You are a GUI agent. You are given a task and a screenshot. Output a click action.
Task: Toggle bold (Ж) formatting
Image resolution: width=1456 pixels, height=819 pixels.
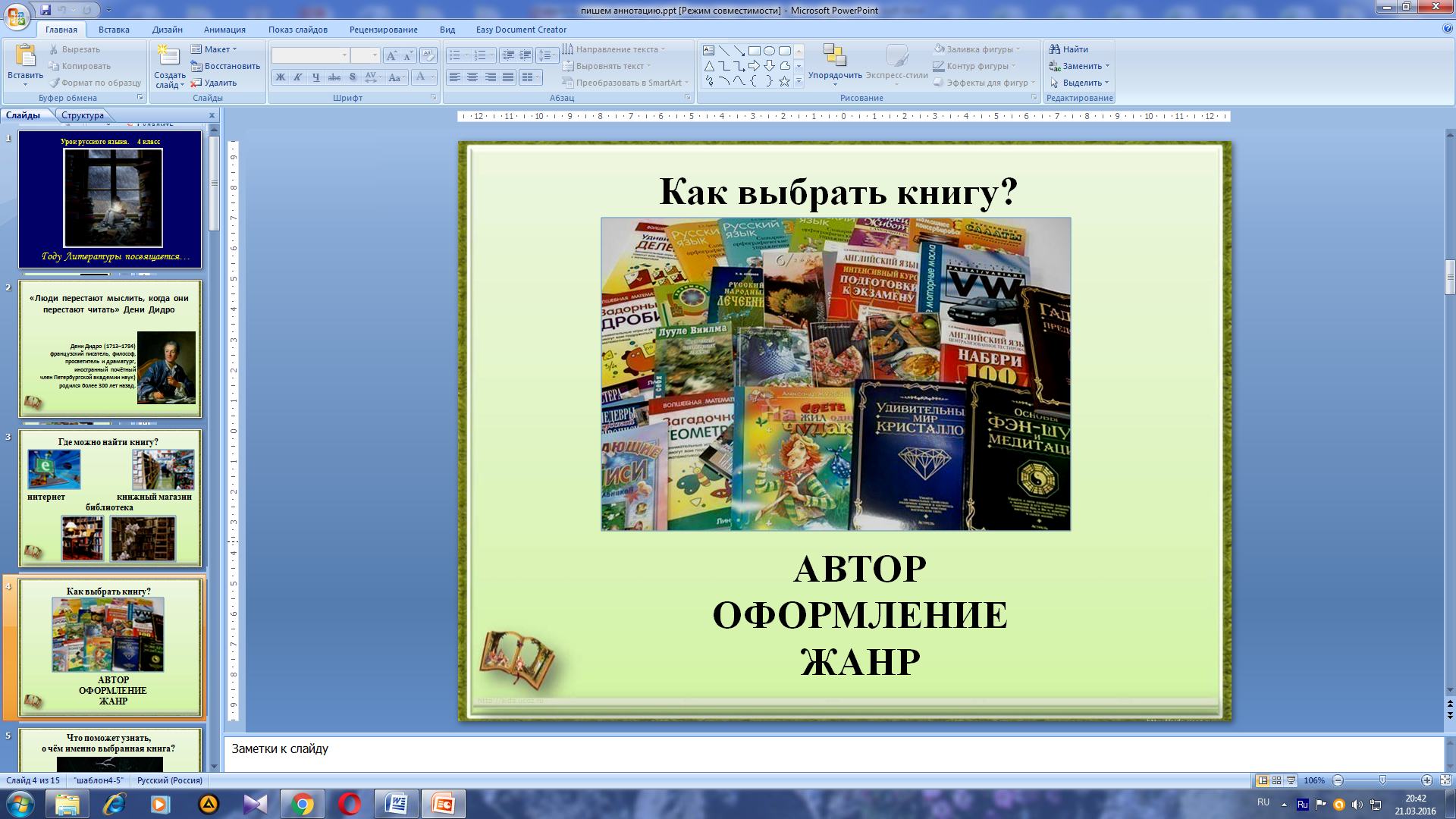[x=280, y=77]
